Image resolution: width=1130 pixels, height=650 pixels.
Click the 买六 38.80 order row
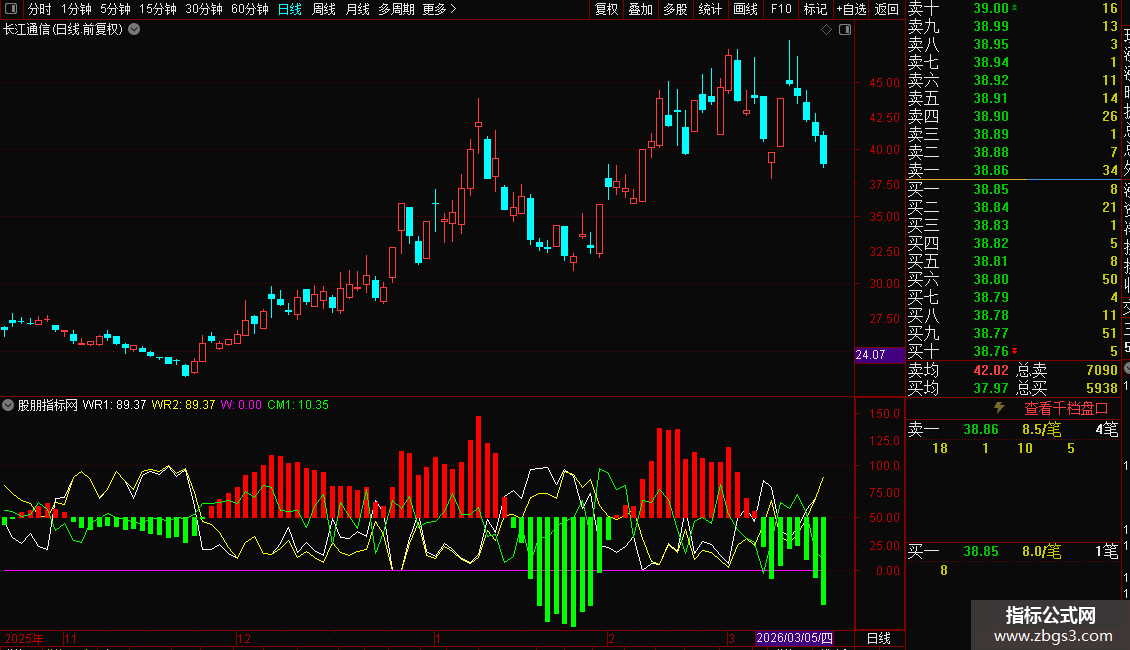[1013, 279]
